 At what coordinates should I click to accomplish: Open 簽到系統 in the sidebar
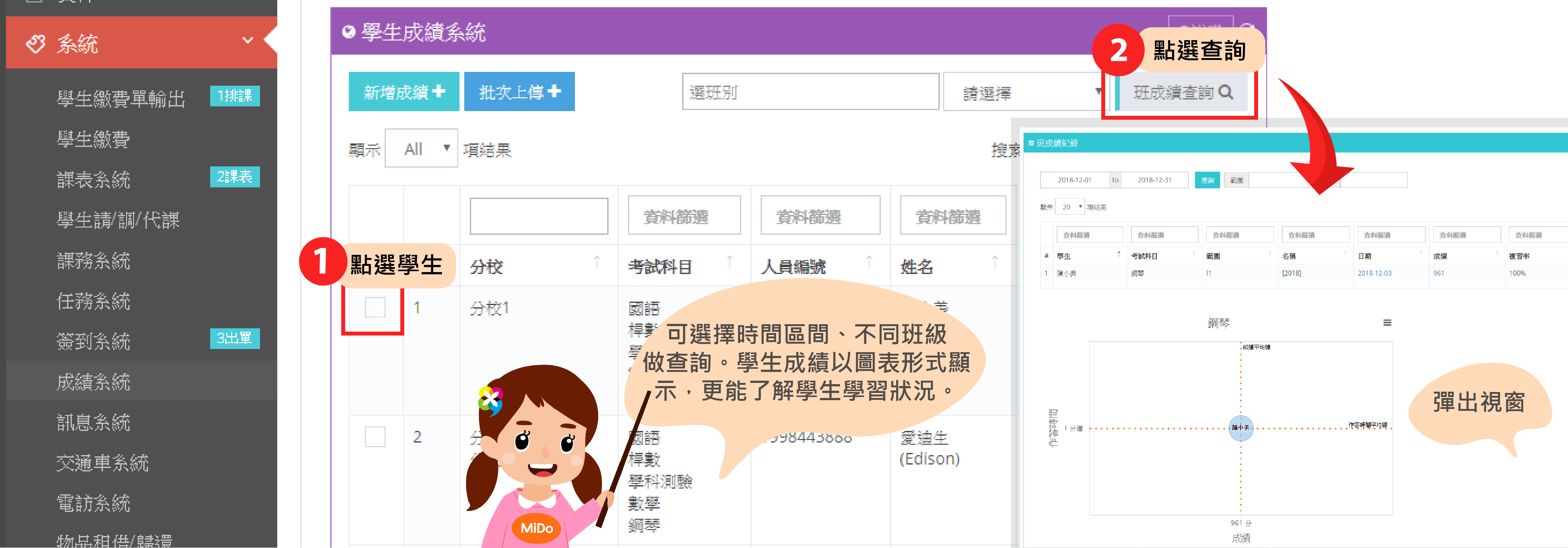pos(93,341)
